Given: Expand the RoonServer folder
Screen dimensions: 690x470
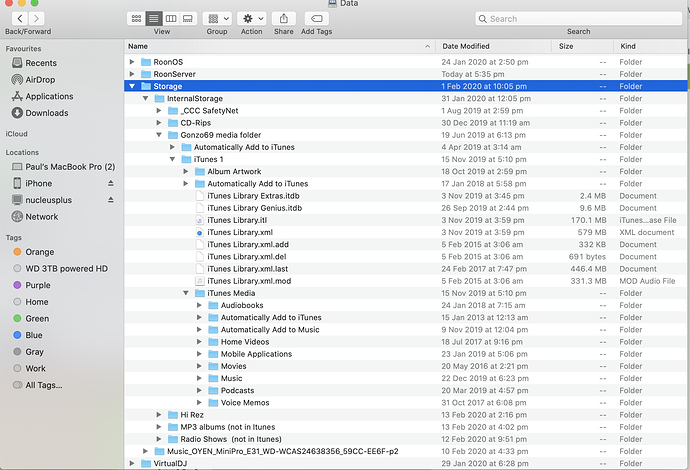Looking at the screenshot, I should click(x=132, y=74).
